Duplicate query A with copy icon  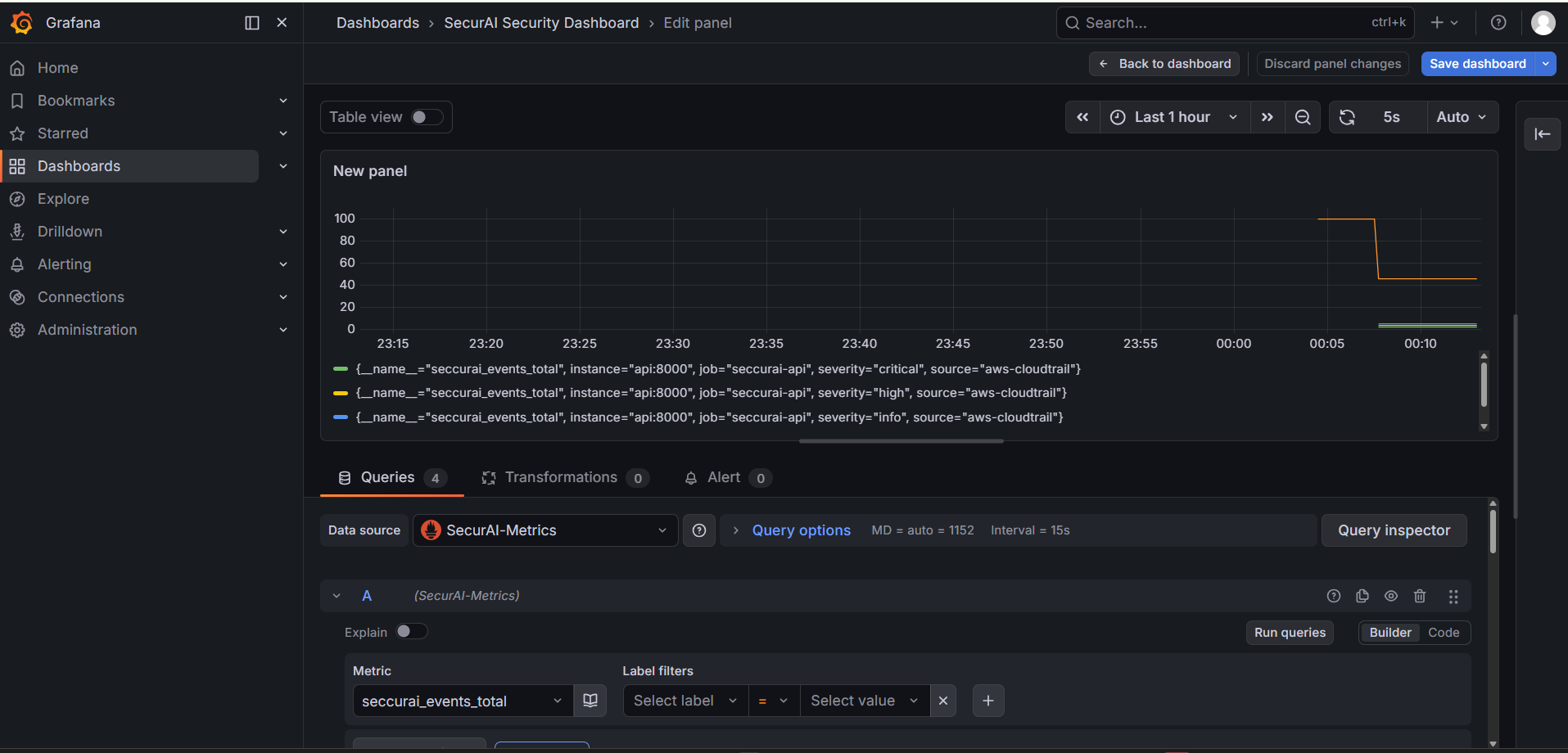point(1362,596)
